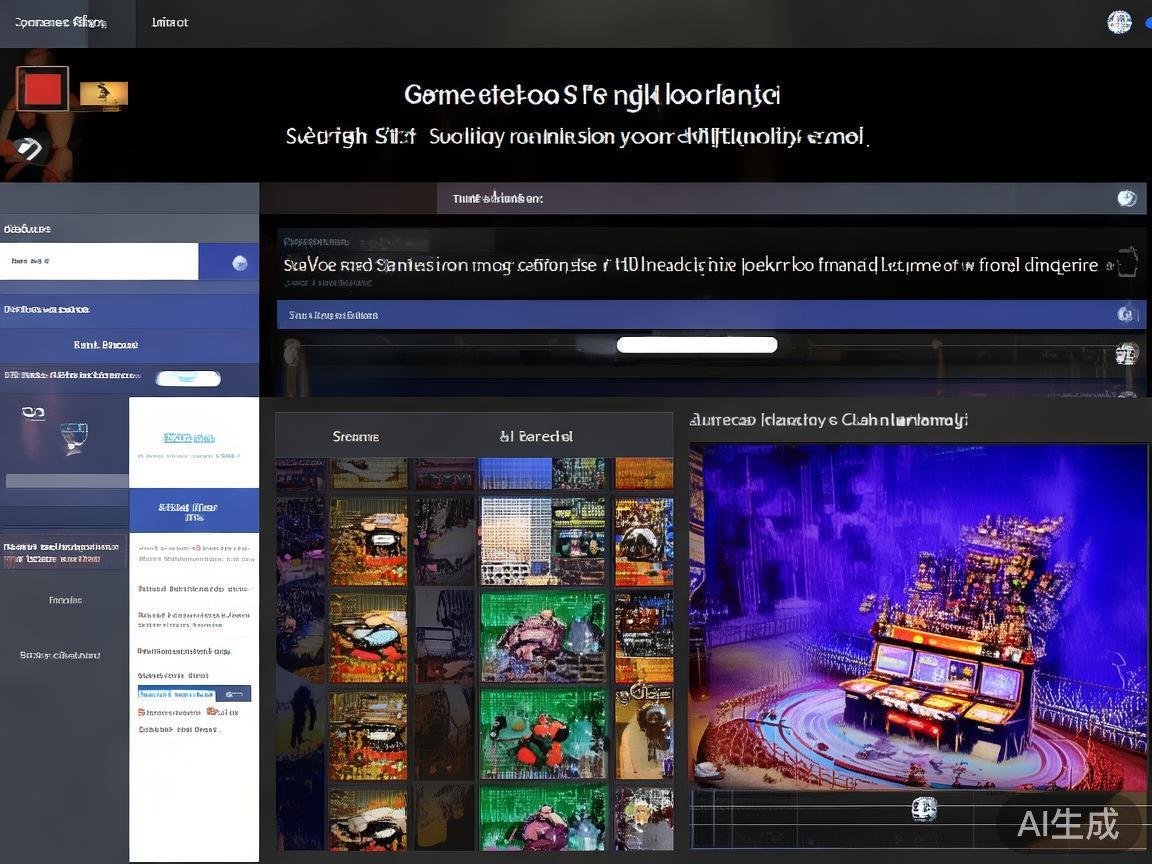This screenshot has height=864, width=1152.
Task: Click the small blue highlighted bar in white panel
Action: tap(194, 694)
